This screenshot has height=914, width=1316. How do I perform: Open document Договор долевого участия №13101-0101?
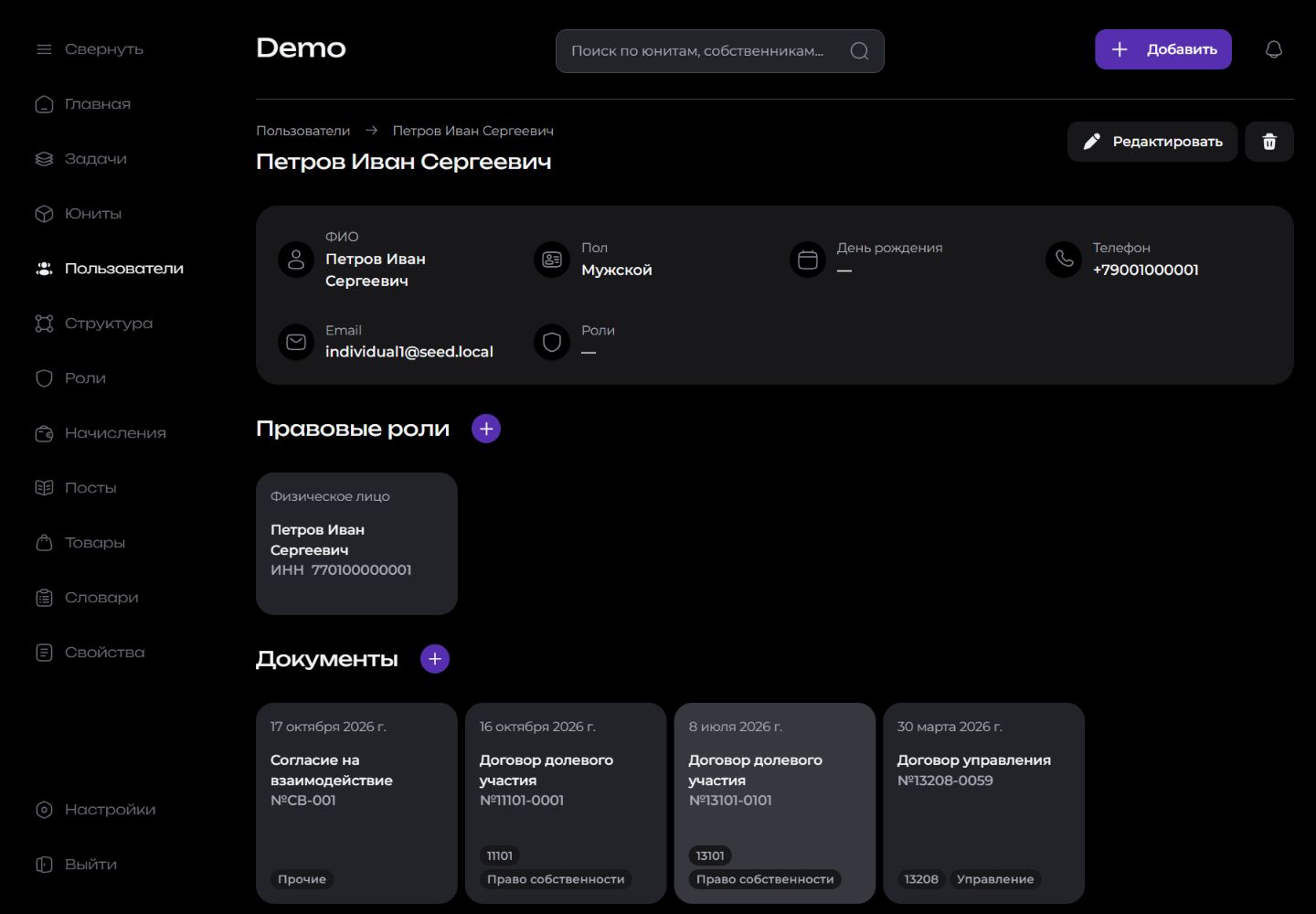(775, 803)
